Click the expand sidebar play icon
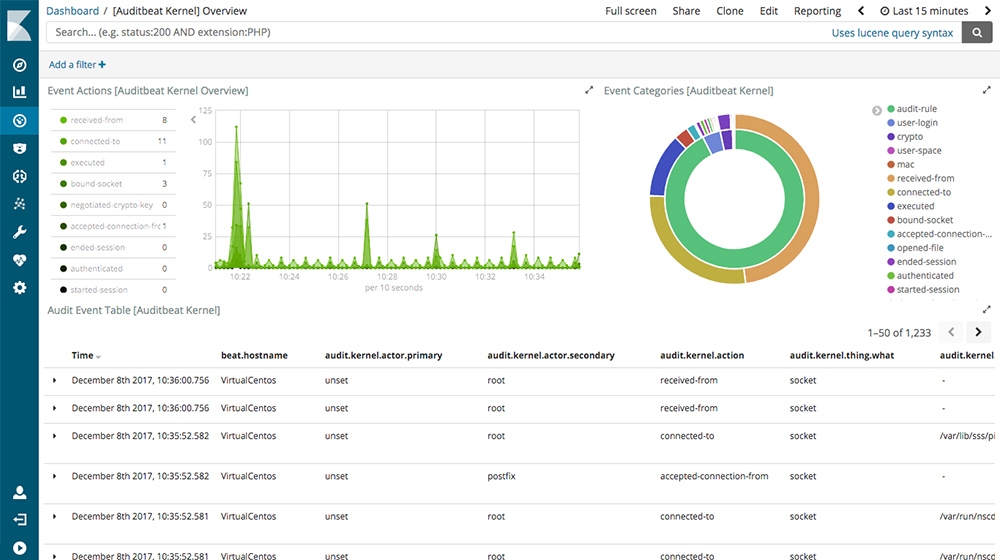The image size is (1000, 560). [x=20, y=548]
